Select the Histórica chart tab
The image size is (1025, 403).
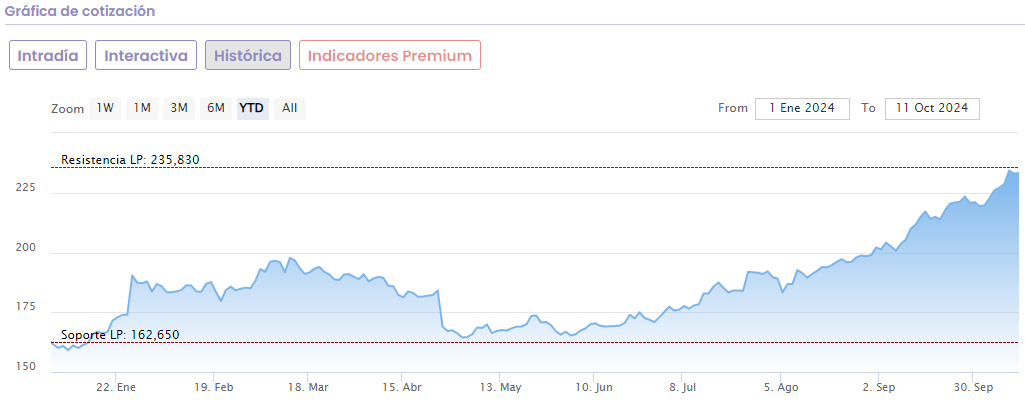tap(248, 55)
